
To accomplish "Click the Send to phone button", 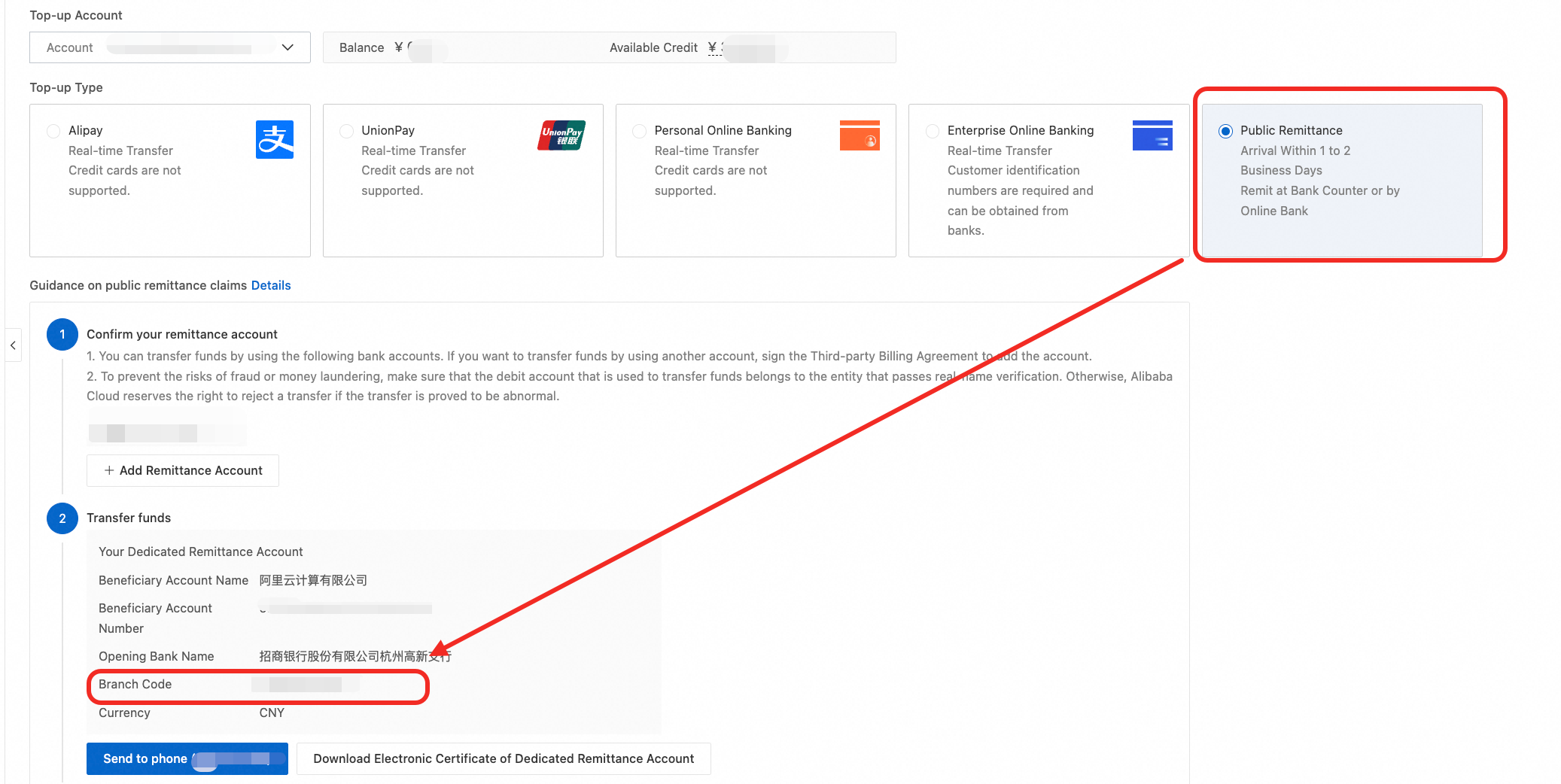I will (187, 758).
